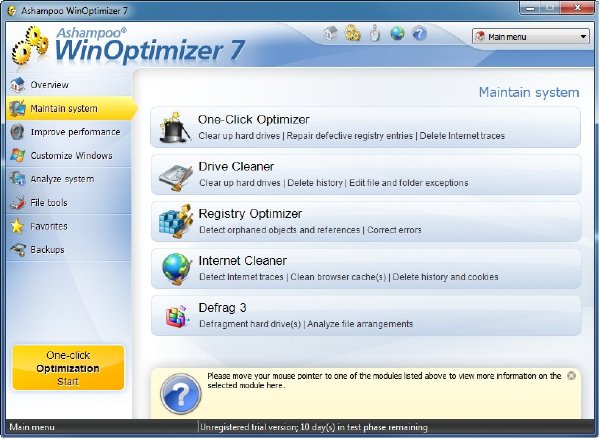The image size is (600, 439).
Task: Click the Maintain system sidebar icon
Action: coord(18,108)
